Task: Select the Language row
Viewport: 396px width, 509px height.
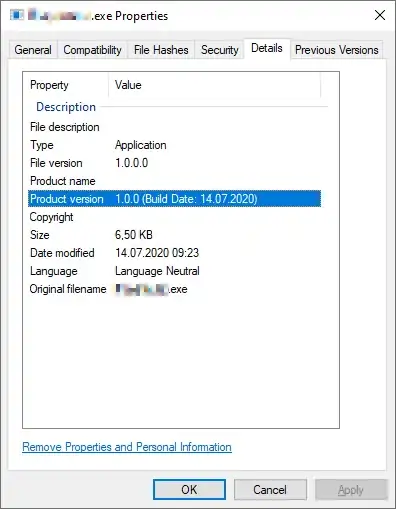Action: 174,271
